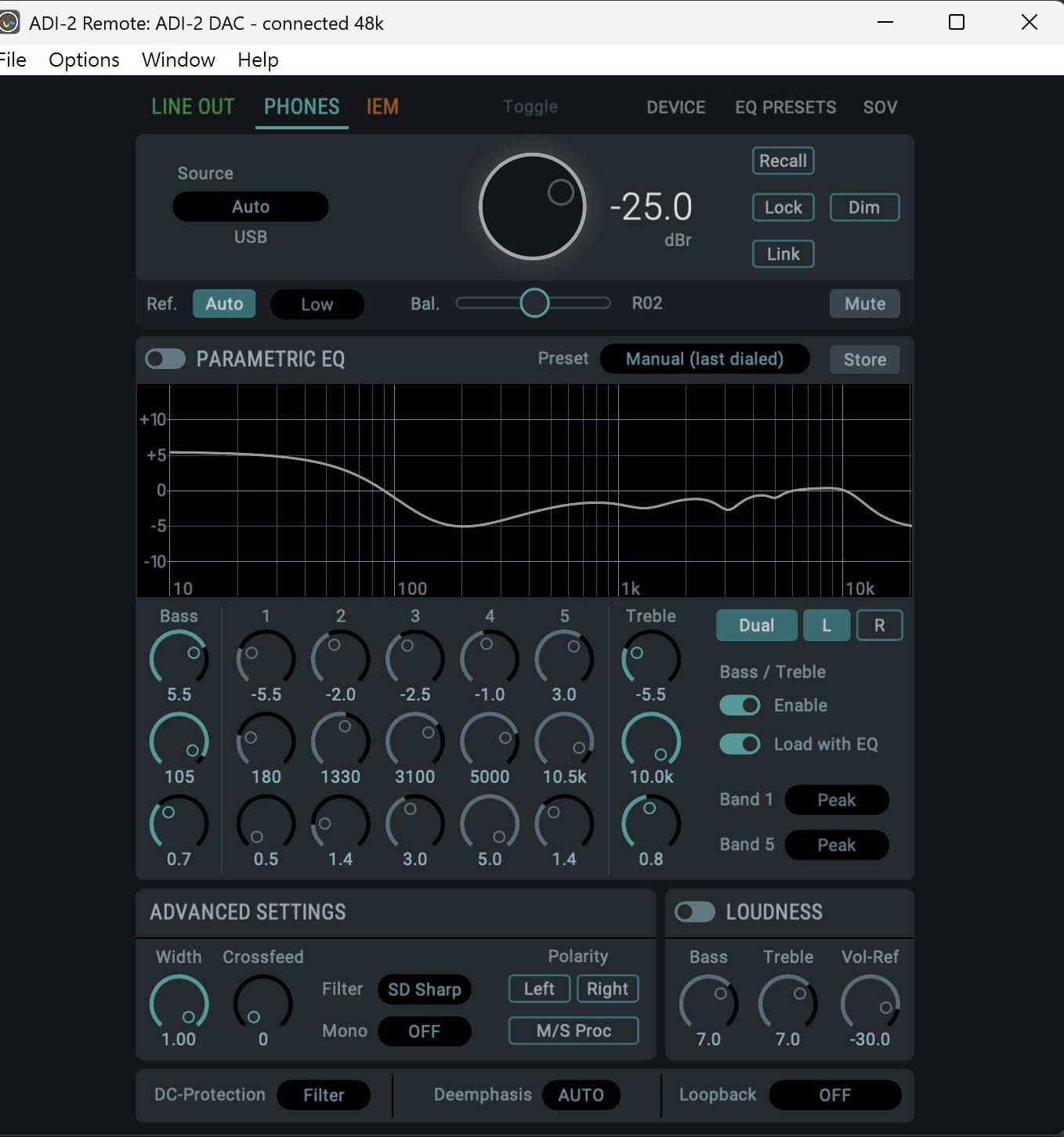Open the Window menu
The width and height of the screenshot is (1064, 1137).
click(179, 60)
